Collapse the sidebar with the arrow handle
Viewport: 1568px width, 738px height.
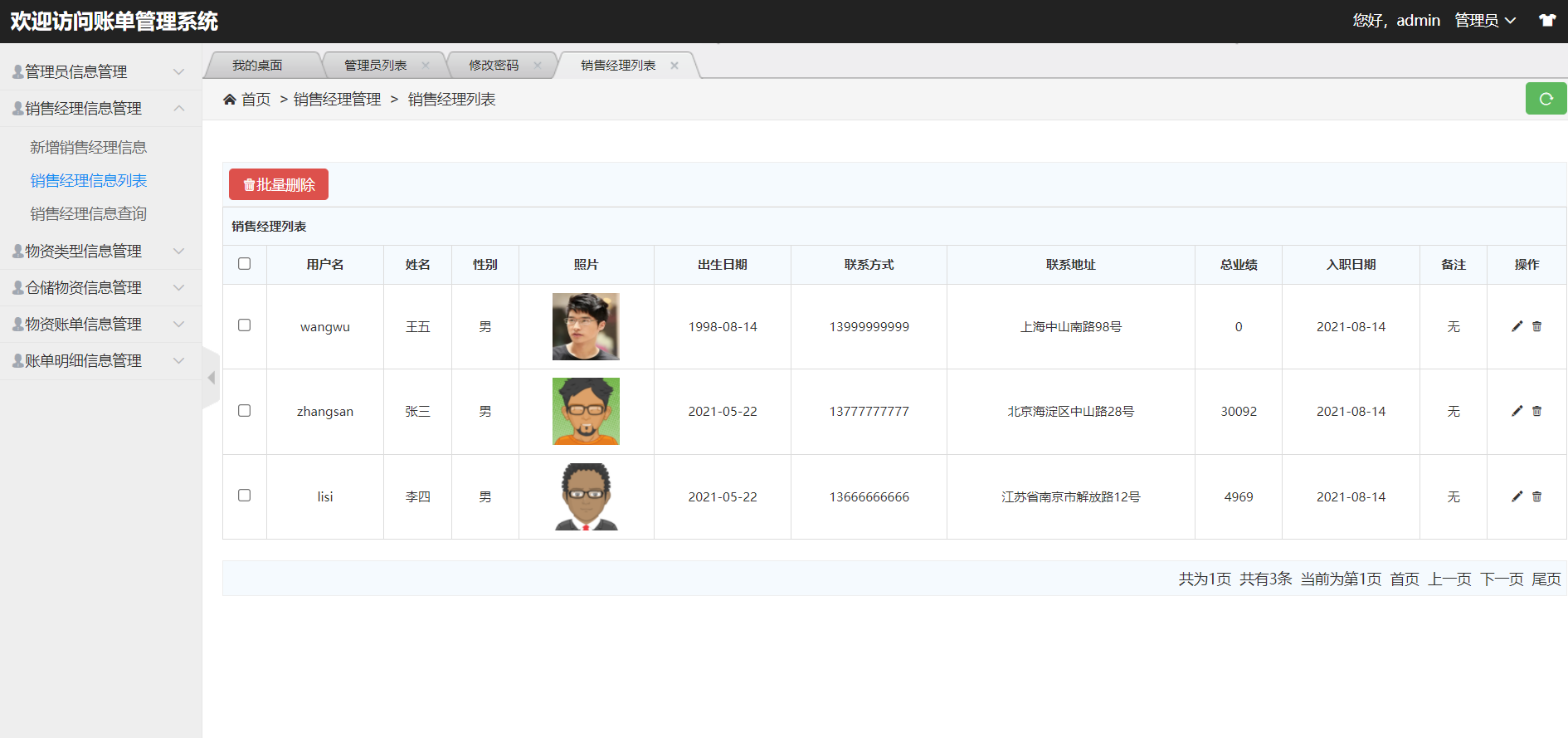click(x=211, y=378)
